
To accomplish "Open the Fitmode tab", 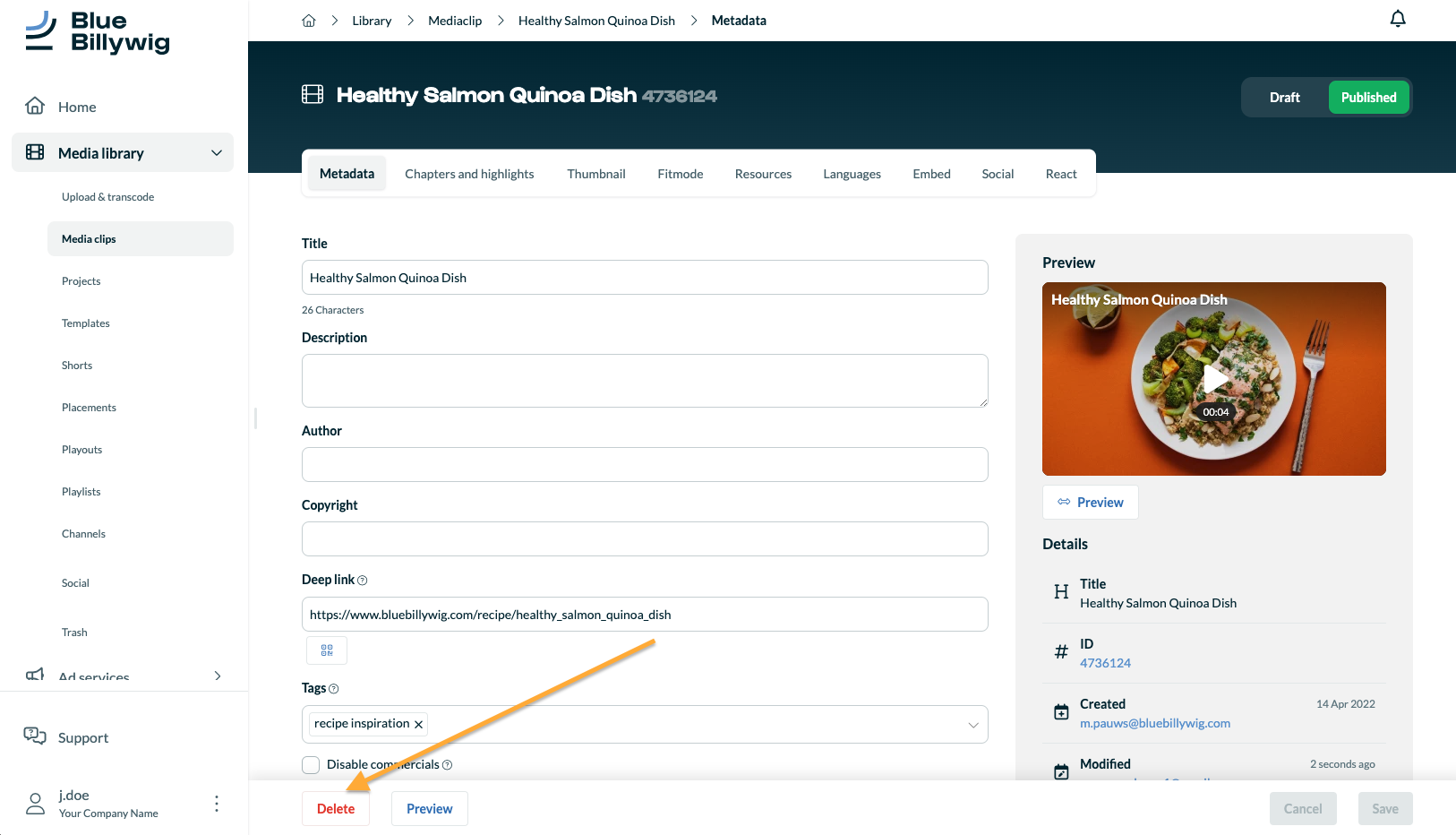I will (x=681, y=174).
